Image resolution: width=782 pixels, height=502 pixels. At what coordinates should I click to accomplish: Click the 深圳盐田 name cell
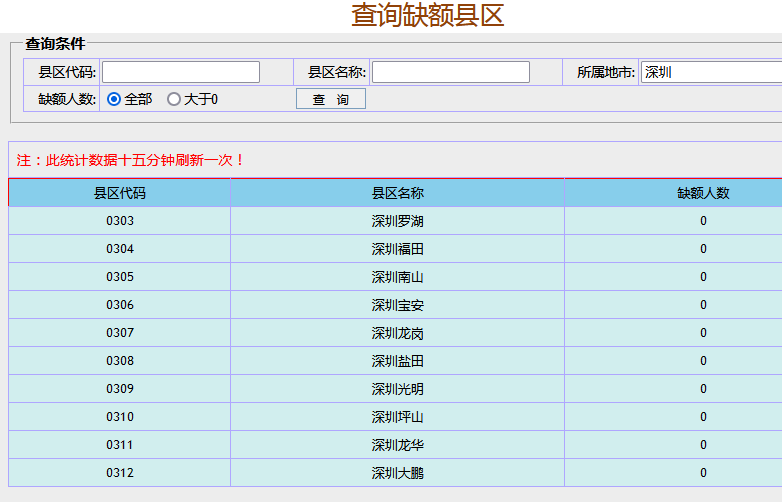(397, 360)
